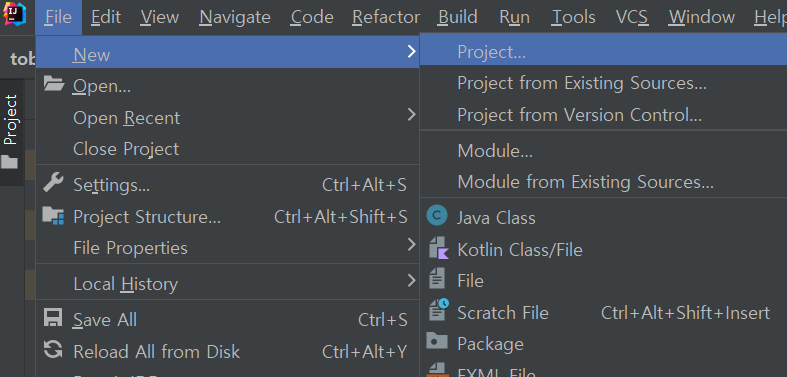Screen dimensions: 787x377
Task: Open the Edit menu
Action: (106, 17)
